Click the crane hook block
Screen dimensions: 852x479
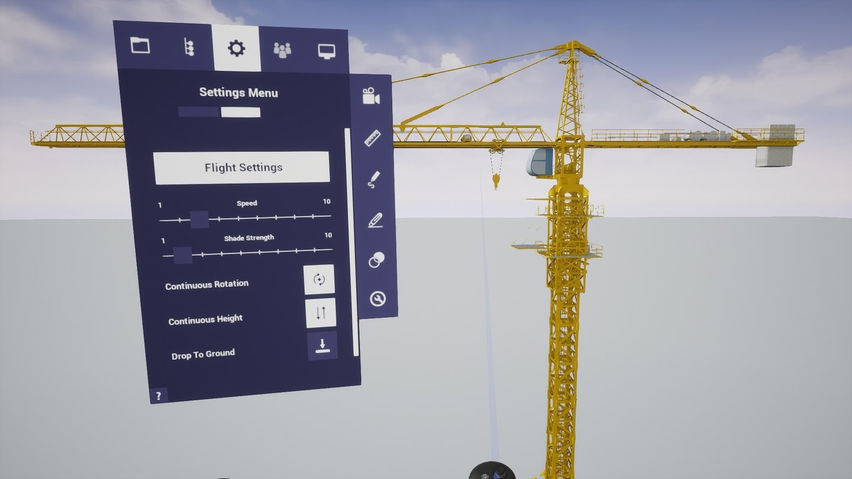[x=496, y=179]
